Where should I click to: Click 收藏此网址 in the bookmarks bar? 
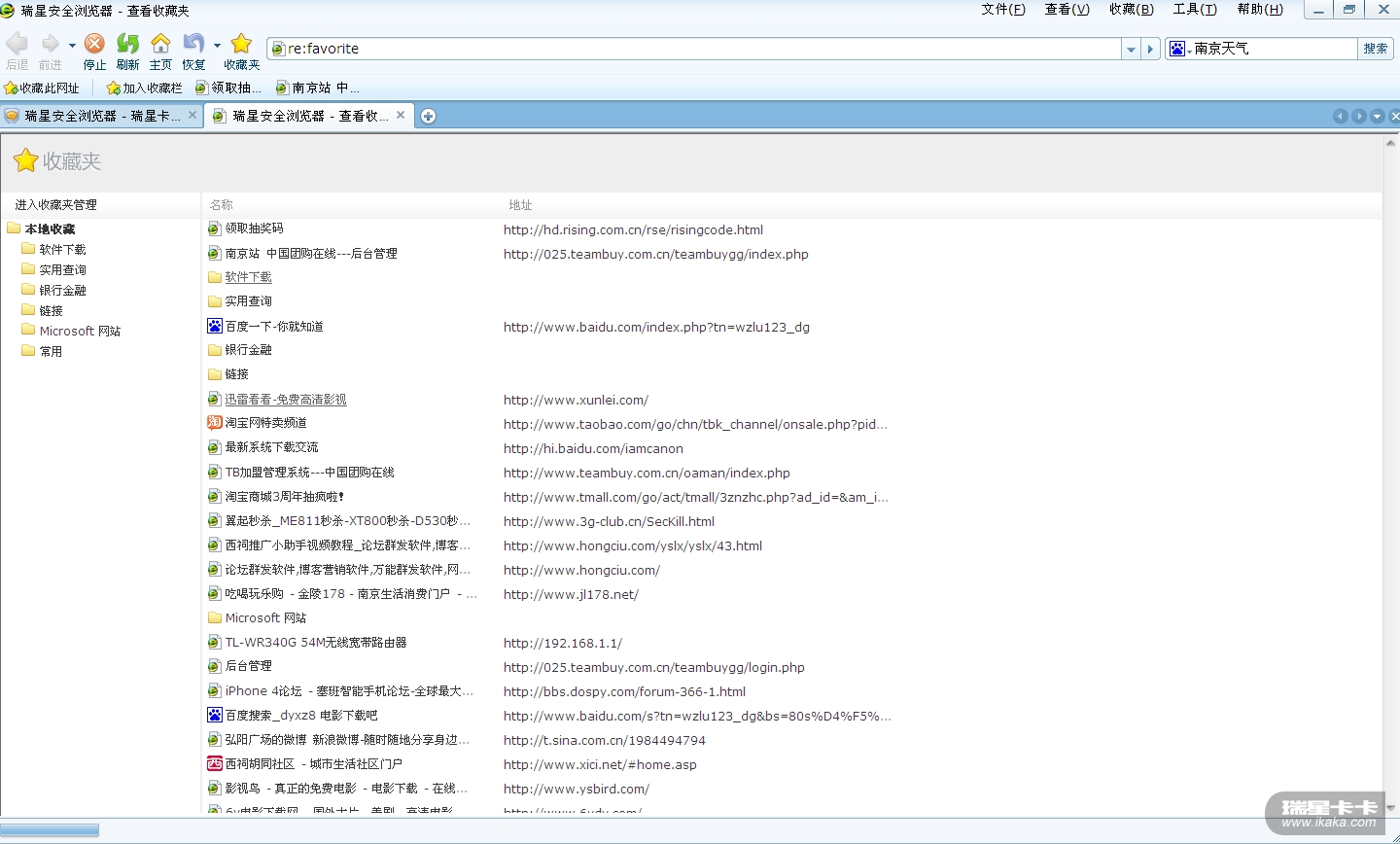(x=42, y=88)
